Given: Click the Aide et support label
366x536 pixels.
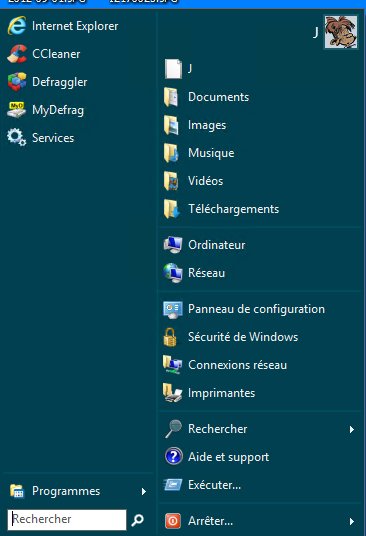Looking at the screenshot, I should coord(229,457).
